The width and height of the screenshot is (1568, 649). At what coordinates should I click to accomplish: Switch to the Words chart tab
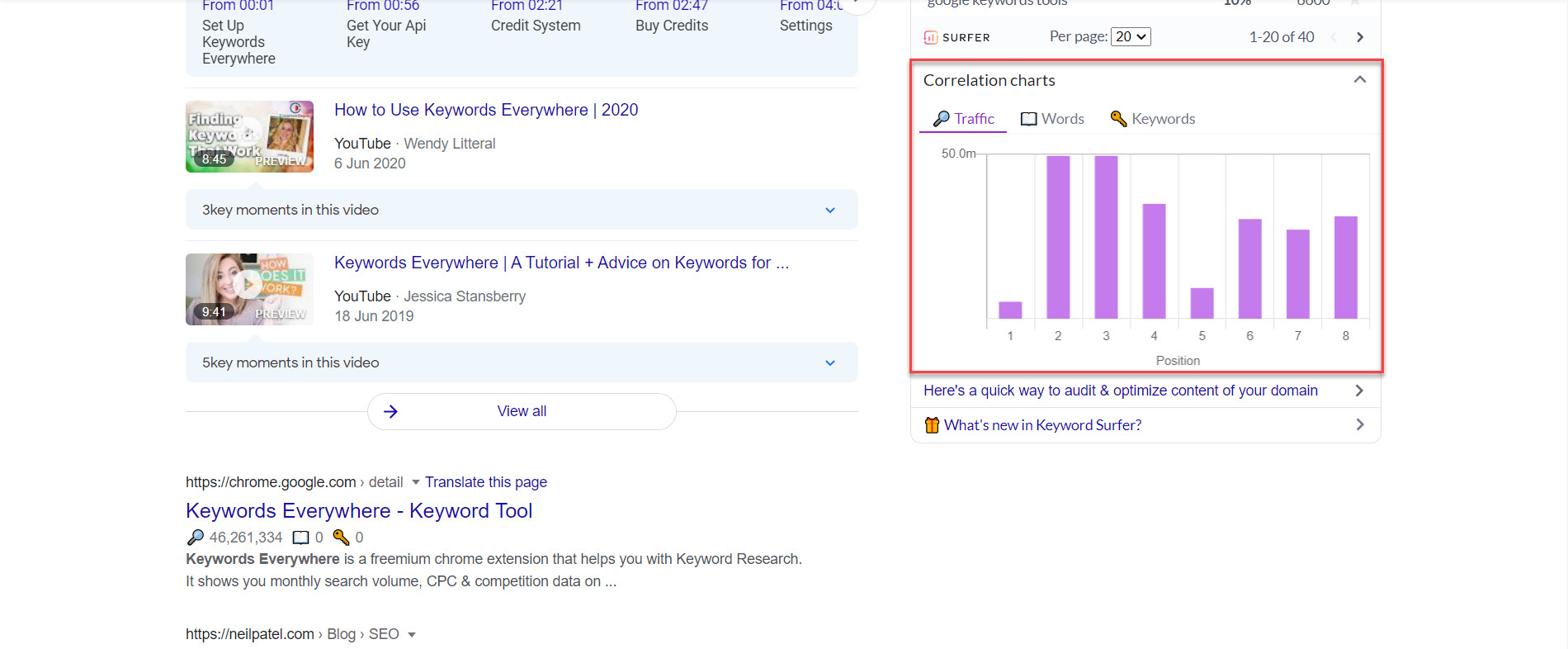[1052, 119]
